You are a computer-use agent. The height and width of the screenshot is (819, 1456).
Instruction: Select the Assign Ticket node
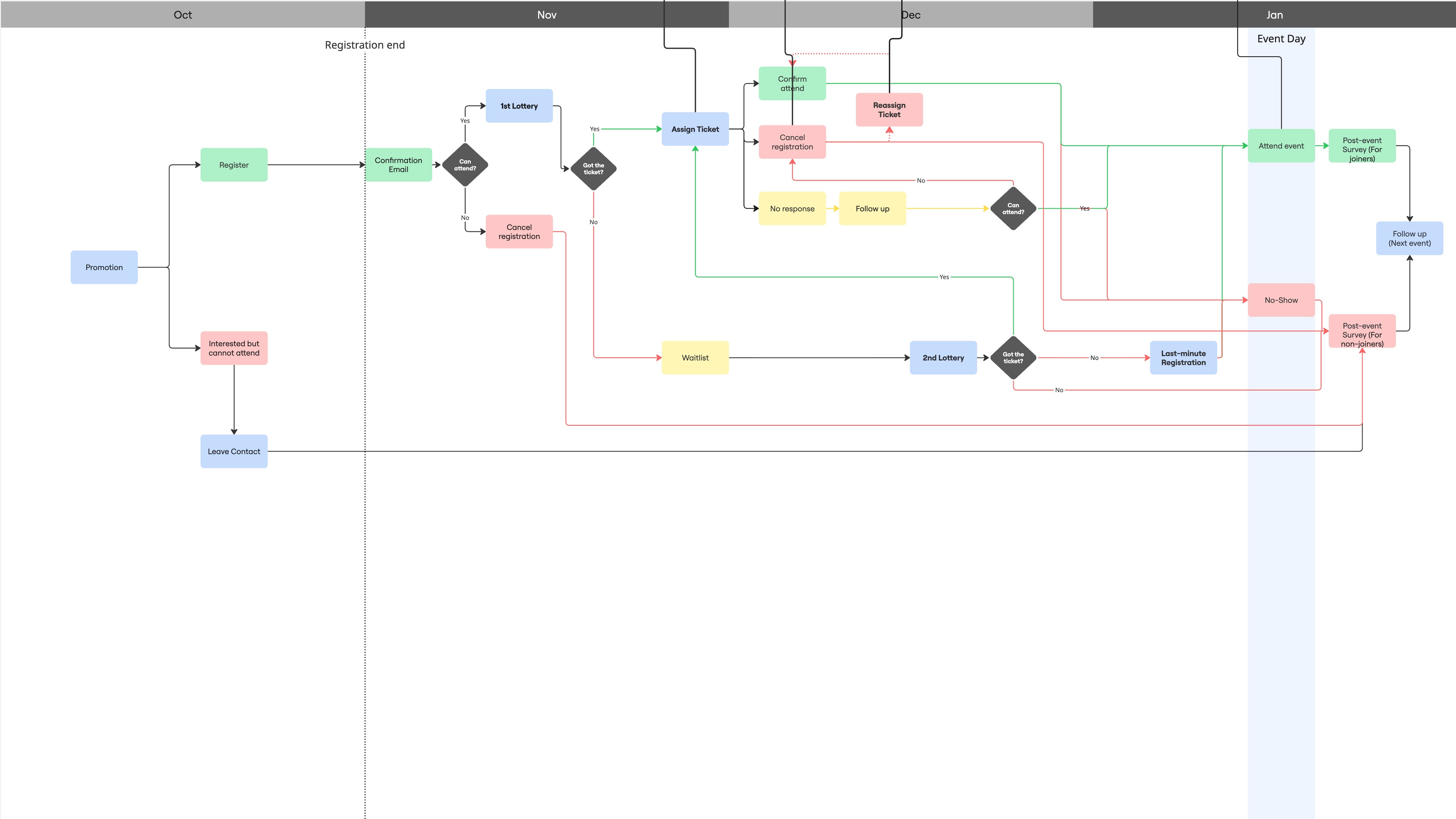[x=695, y=129]
